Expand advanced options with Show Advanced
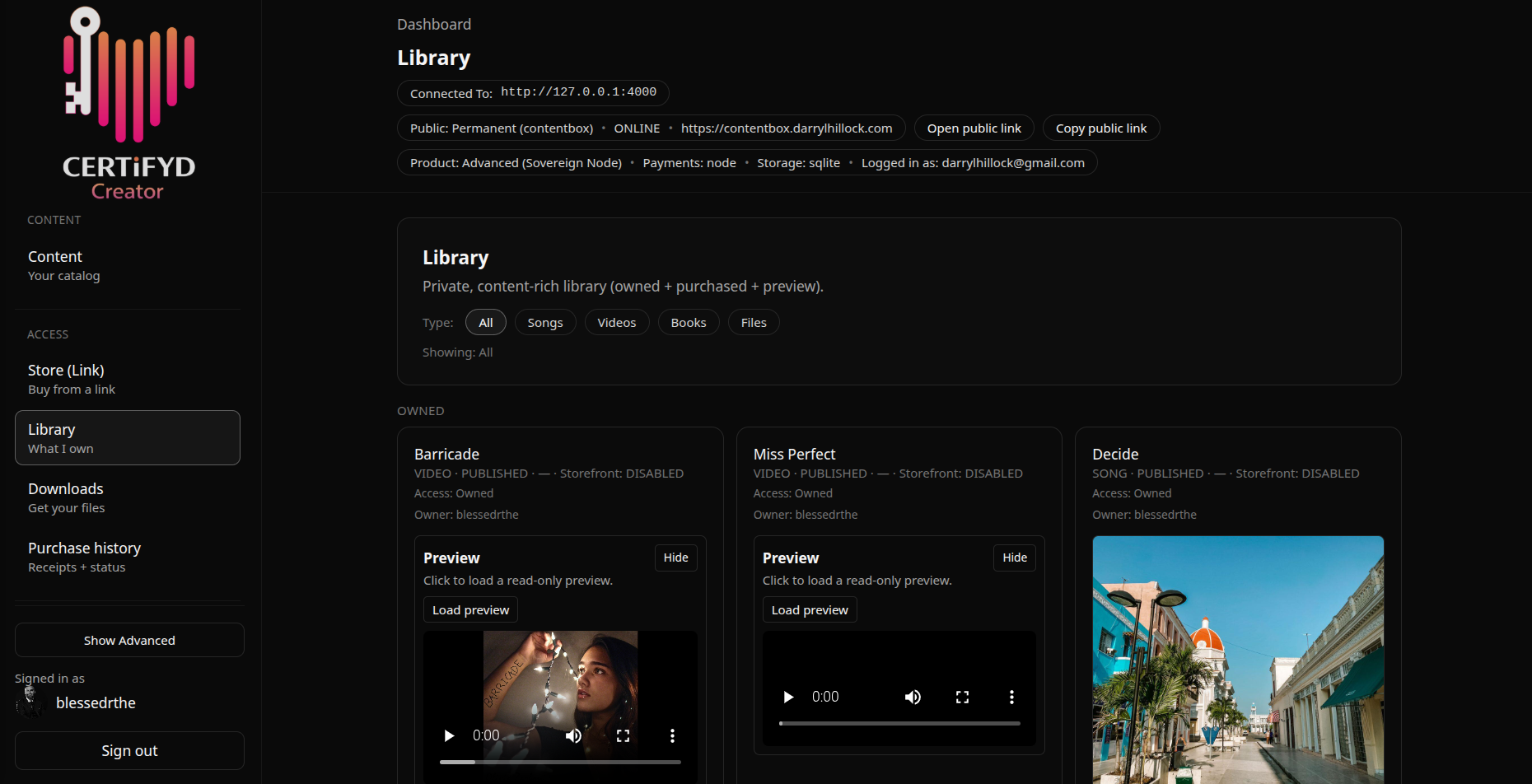 click(128, 640)
